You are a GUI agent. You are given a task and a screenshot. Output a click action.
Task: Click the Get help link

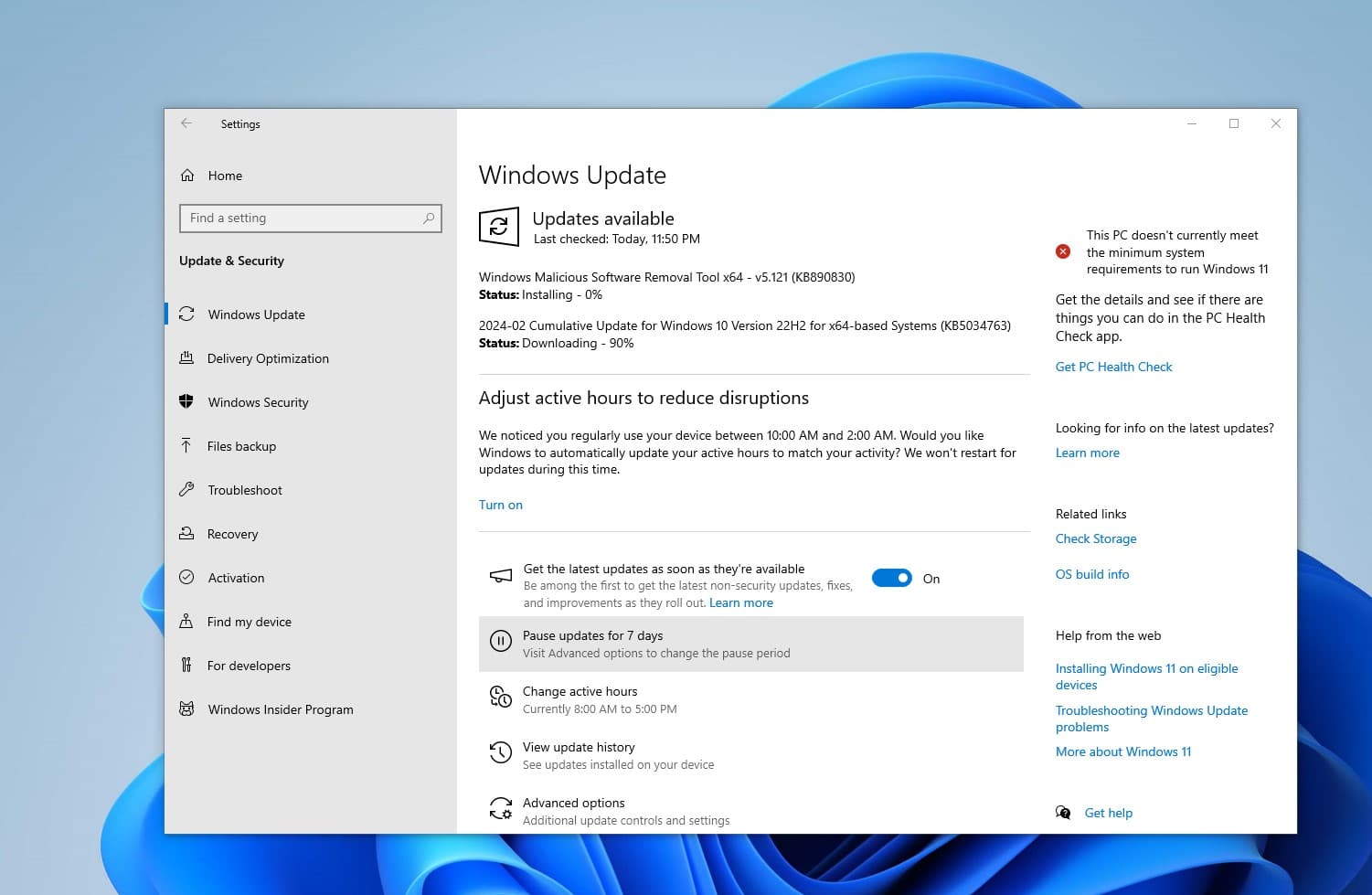coord(1108,813)
